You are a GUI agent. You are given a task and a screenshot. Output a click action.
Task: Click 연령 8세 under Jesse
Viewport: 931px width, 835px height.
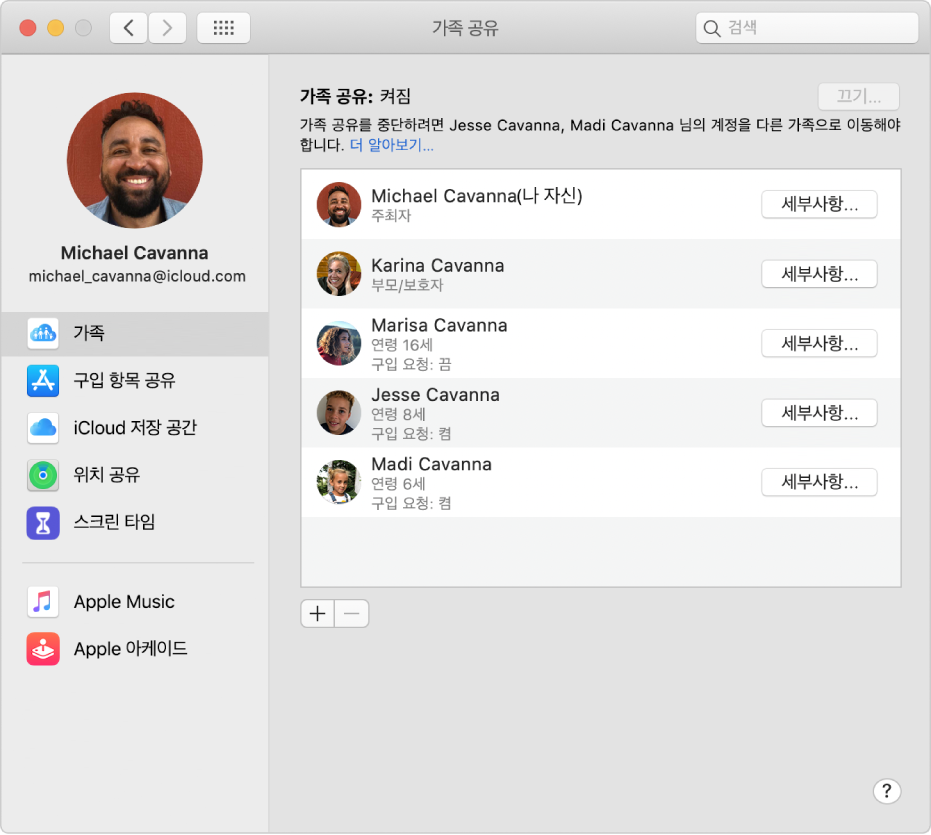tap(398, 415)
